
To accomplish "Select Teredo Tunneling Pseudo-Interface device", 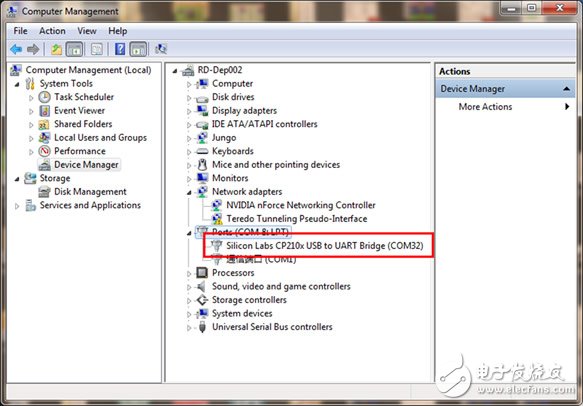I will coord(297,219).
